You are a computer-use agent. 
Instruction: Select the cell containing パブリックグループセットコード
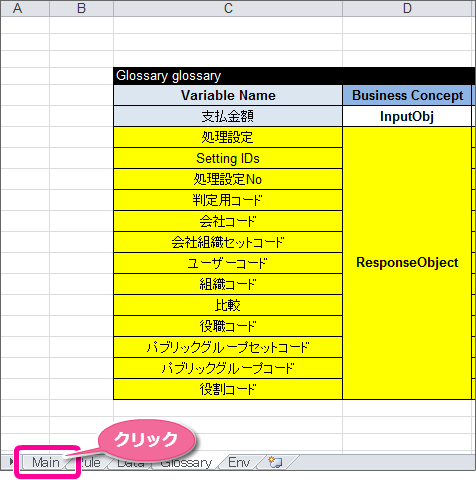[x=228, y=347]
